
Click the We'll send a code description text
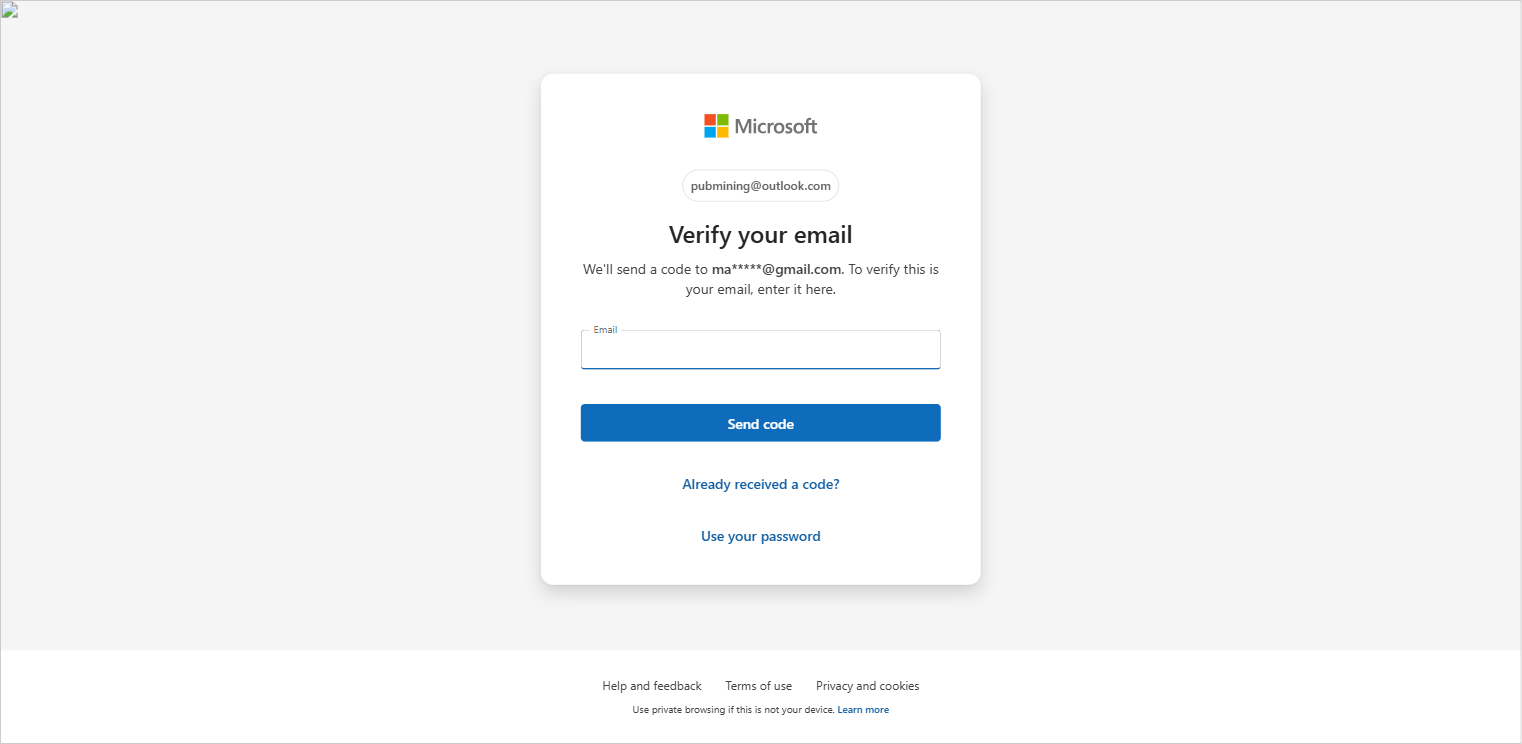click(761, 279)
